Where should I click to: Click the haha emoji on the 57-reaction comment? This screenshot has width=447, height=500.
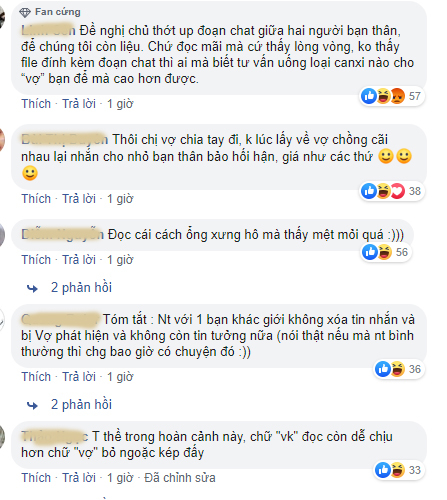[383, 96]
